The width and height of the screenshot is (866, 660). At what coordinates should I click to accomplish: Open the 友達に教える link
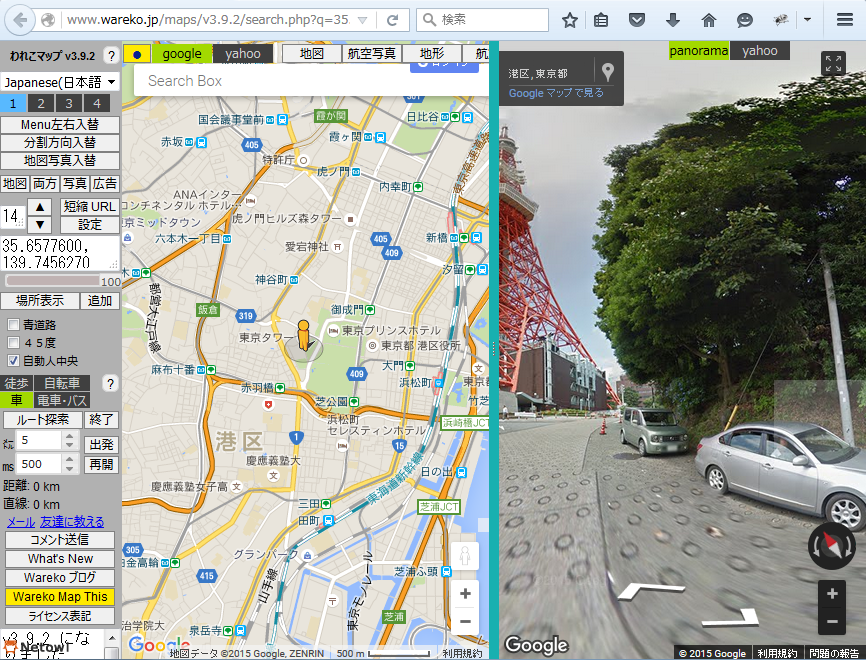point(72,522)
